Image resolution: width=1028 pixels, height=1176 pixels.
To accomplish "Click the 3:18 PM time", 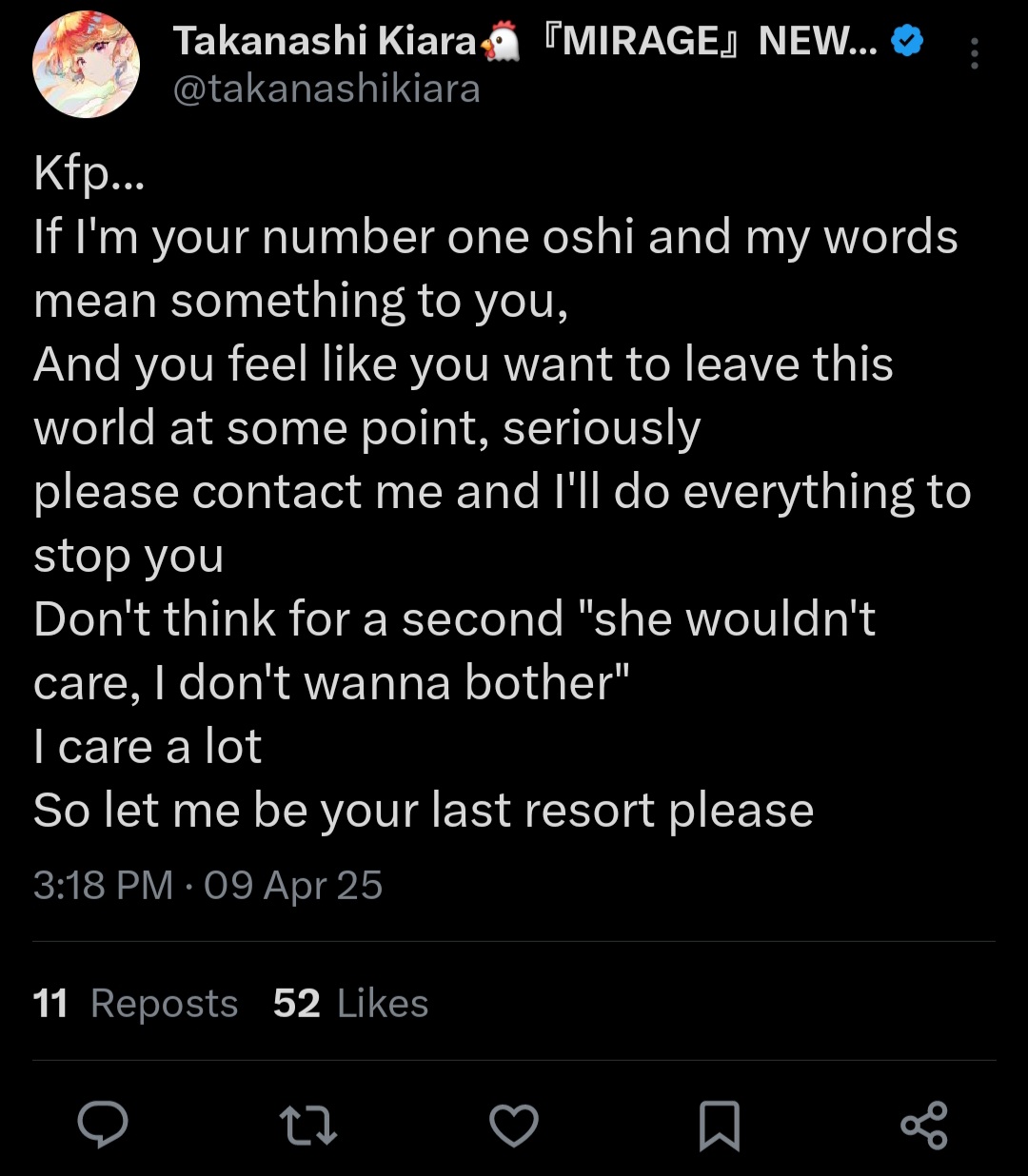I will (103, 885).
